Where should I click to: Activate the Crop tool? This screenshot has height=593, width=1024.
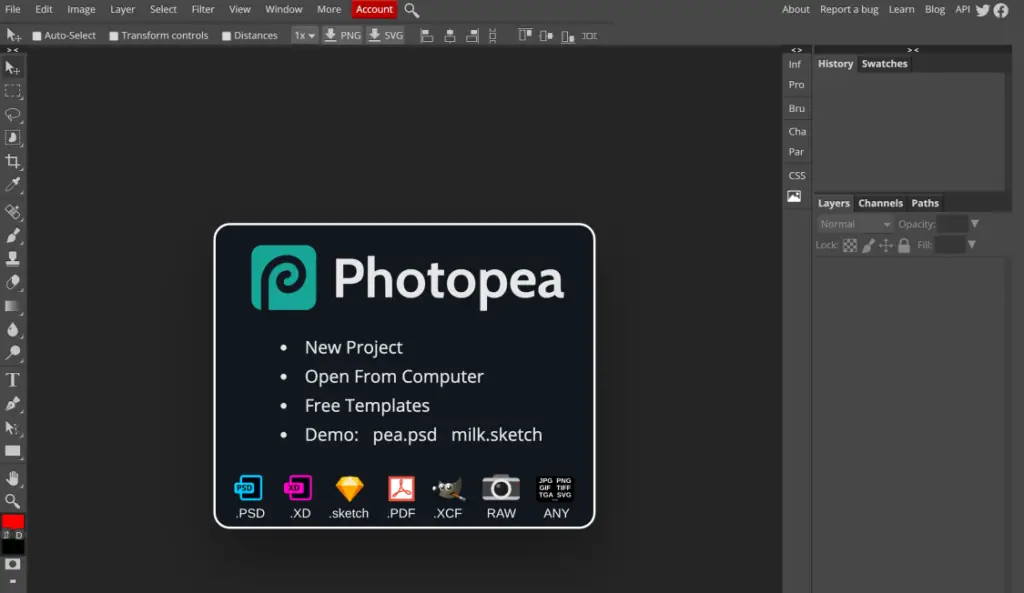pos(12,161)
